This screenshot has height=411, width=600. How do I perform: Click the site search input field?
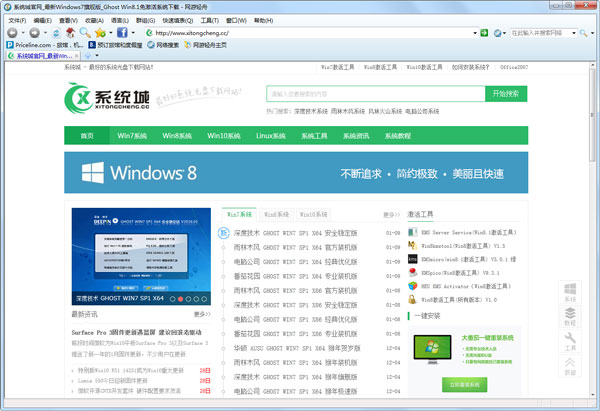click(x=376, y=94)
